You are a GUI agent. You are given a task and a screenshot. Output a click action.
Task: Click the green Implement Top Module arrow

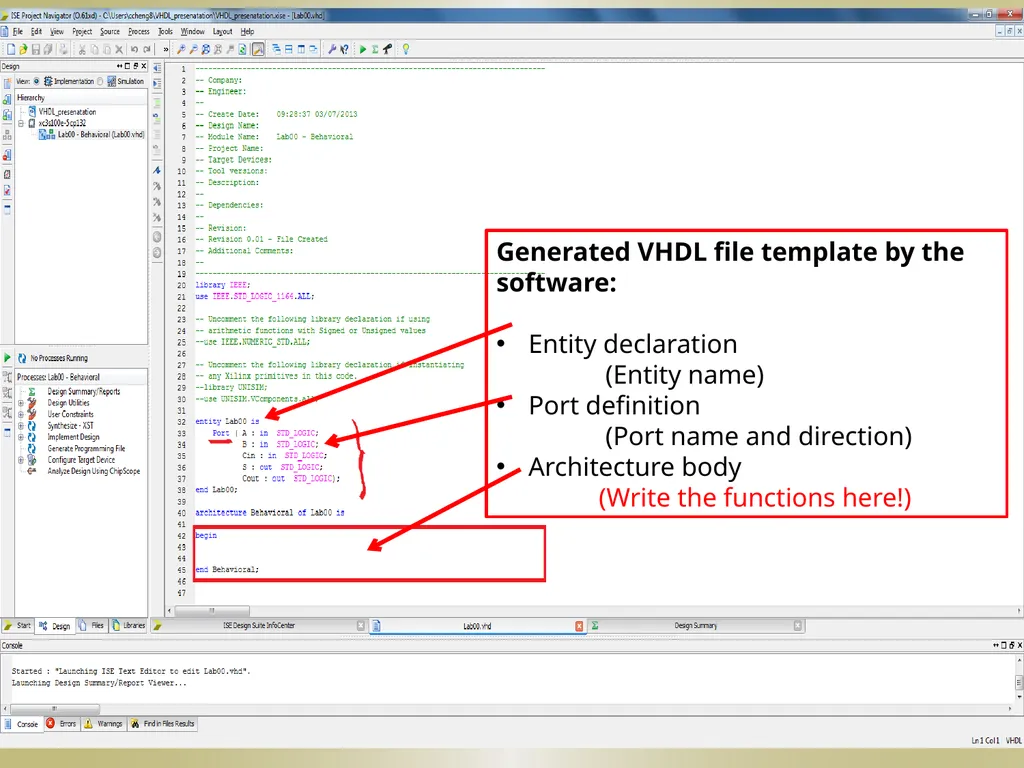click(362, 49)
